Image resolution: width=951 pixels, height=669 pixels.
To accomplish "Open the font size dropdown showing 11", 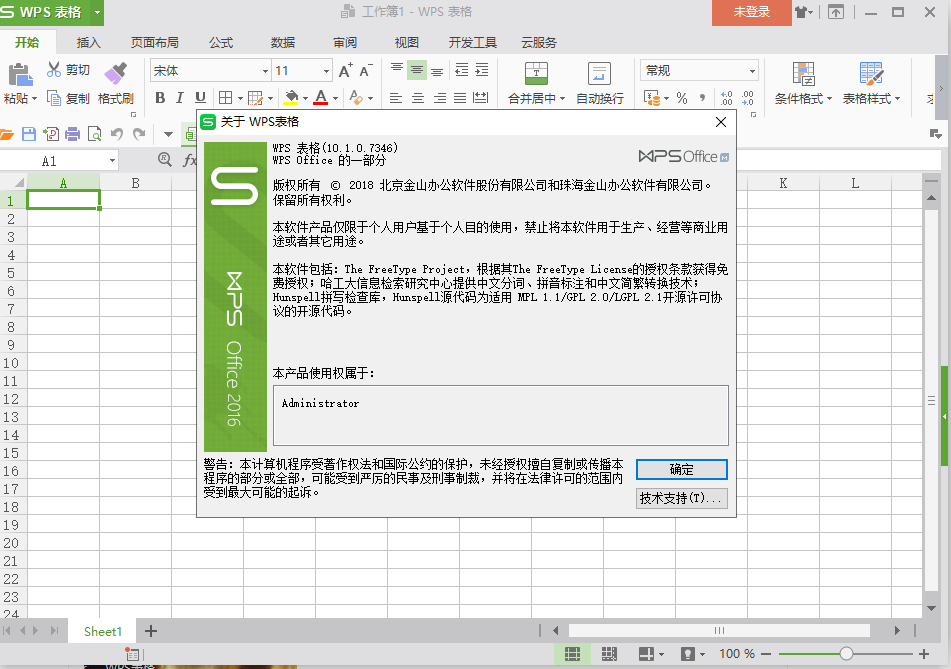I will (x=326, y=71).
